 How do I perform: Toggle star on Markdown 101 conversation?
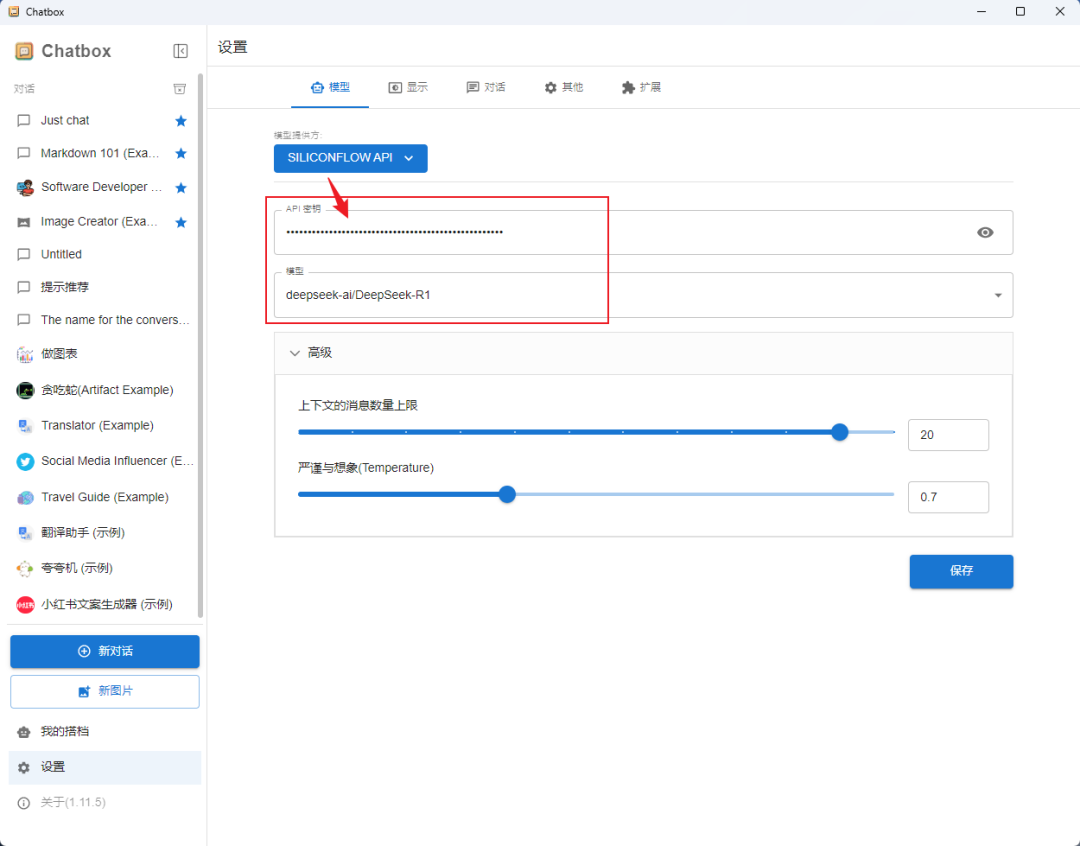[181, 153]
